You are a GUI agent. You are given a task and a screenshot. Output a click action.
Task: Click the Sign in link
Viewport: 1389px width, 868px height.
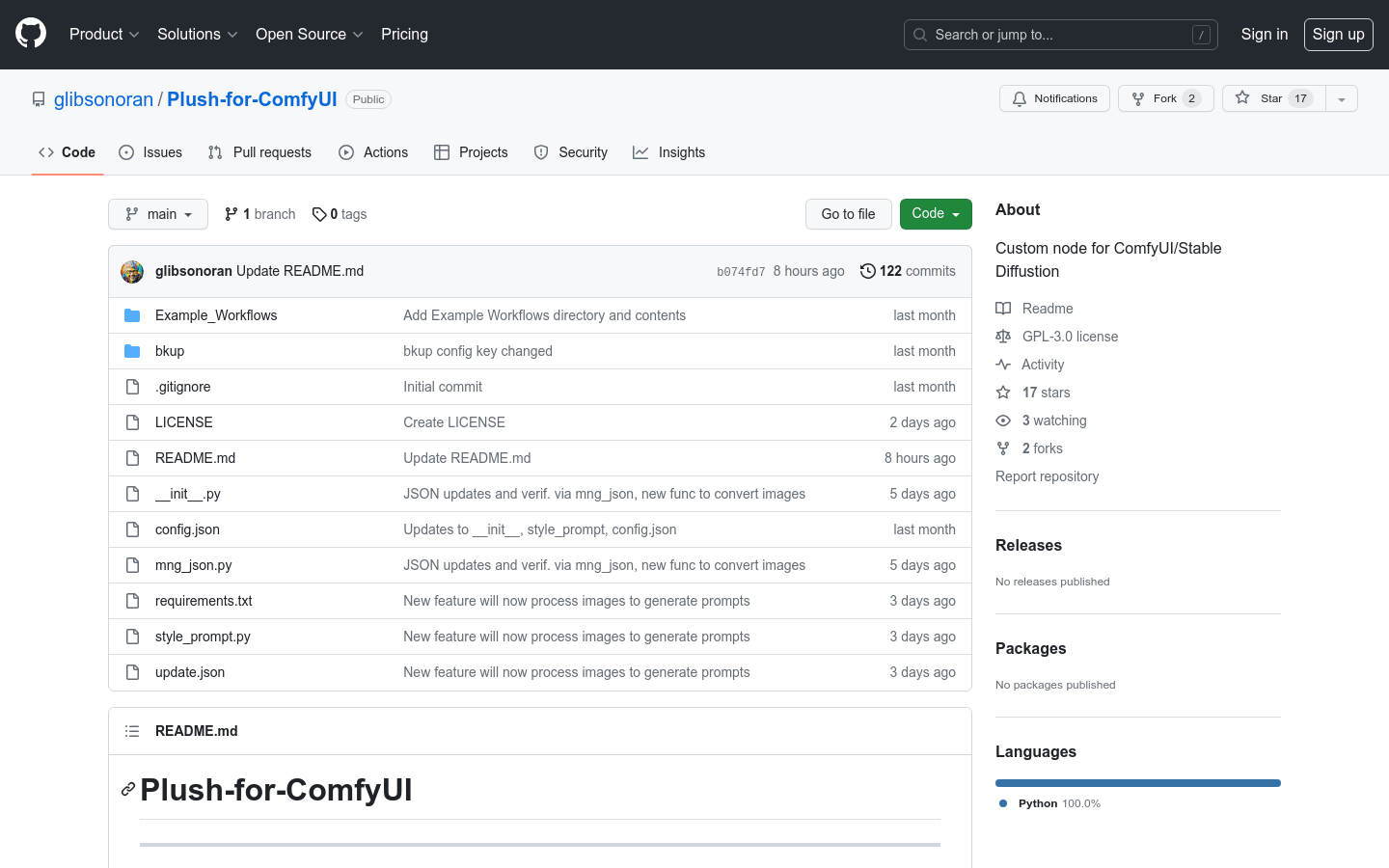[1265, 34]
